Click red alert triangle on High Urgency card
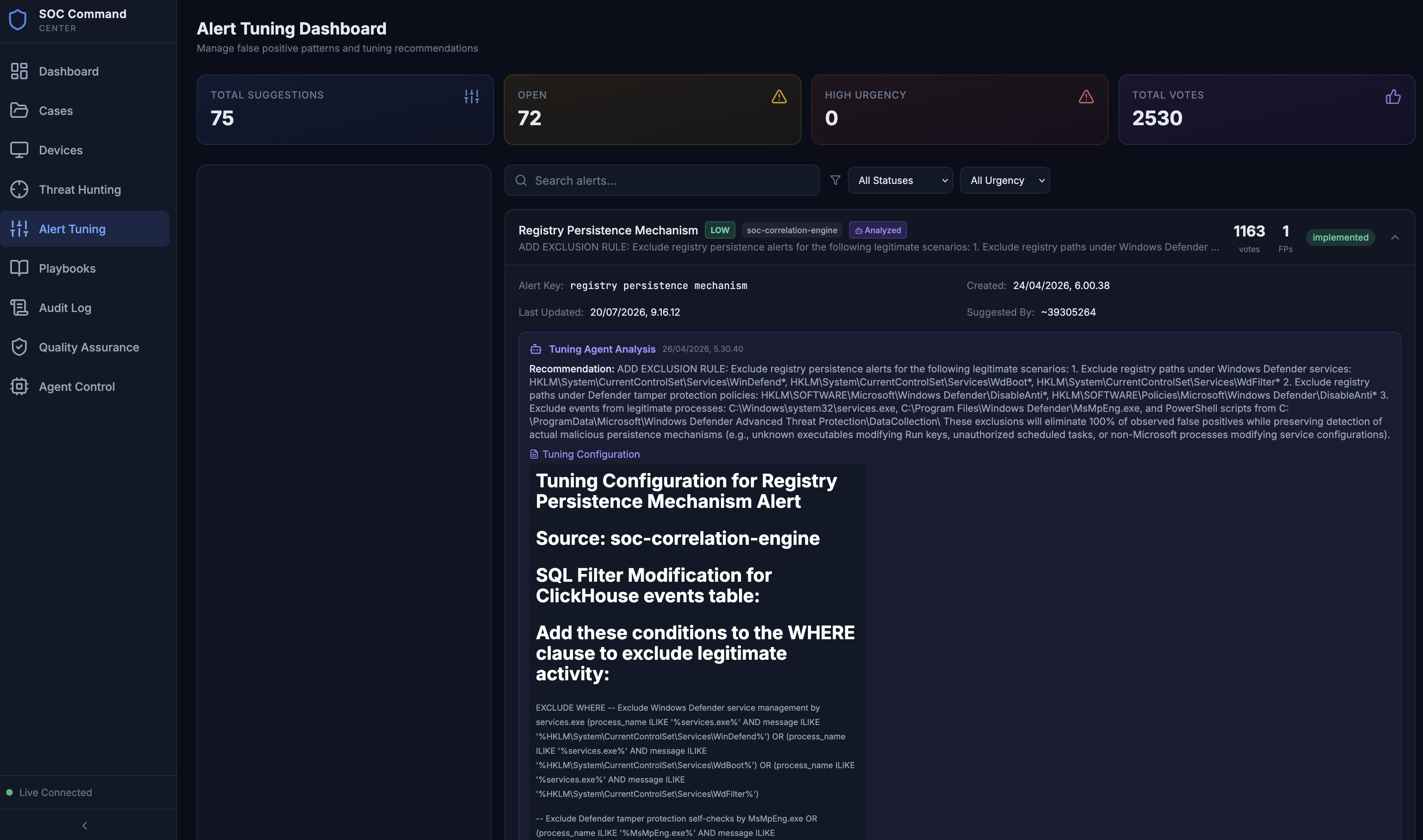 pyautogui.click(x=1086, y=97)
